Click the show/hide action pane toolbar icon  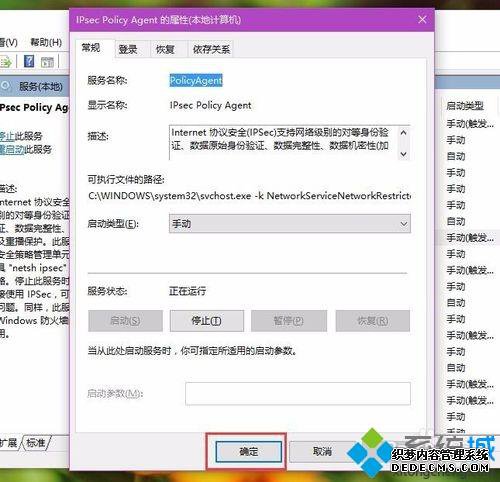(47, 62)
